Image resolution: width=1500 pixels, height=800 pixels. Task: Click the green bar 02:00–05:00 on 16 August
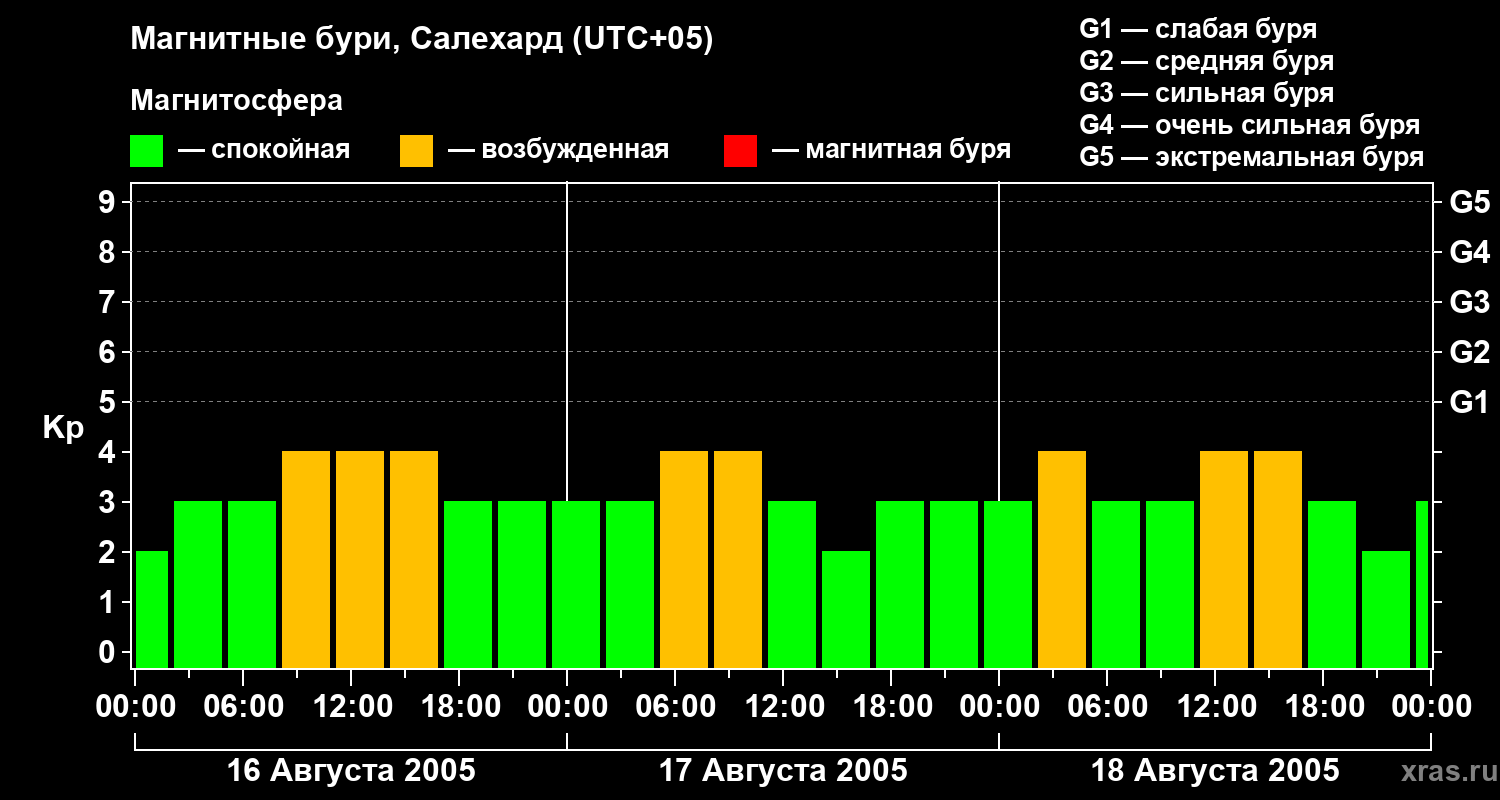(198, 584)
